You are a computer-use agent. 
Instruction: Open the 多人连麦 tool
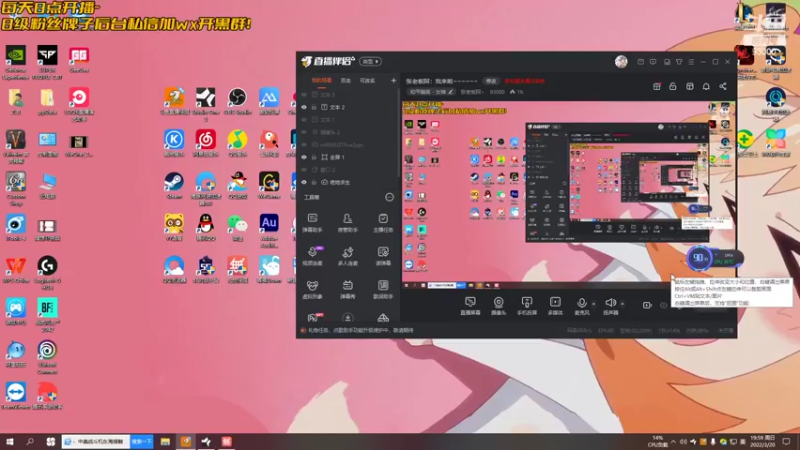click(347, 256)
